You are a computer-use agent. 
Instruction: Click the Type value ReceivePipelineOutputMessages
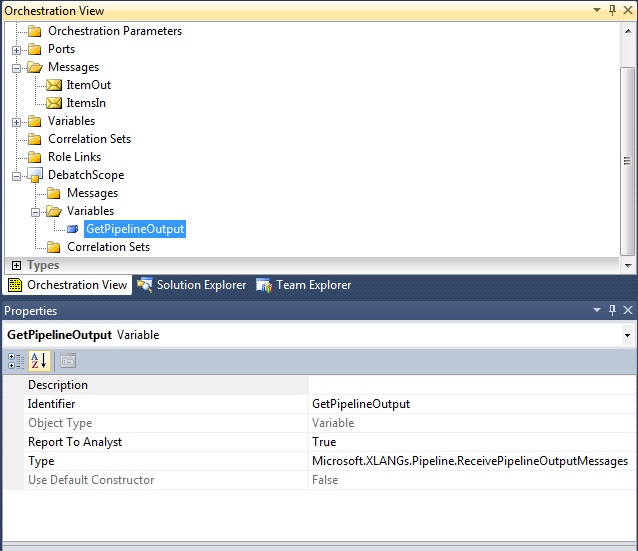click(x=472, y=461)
